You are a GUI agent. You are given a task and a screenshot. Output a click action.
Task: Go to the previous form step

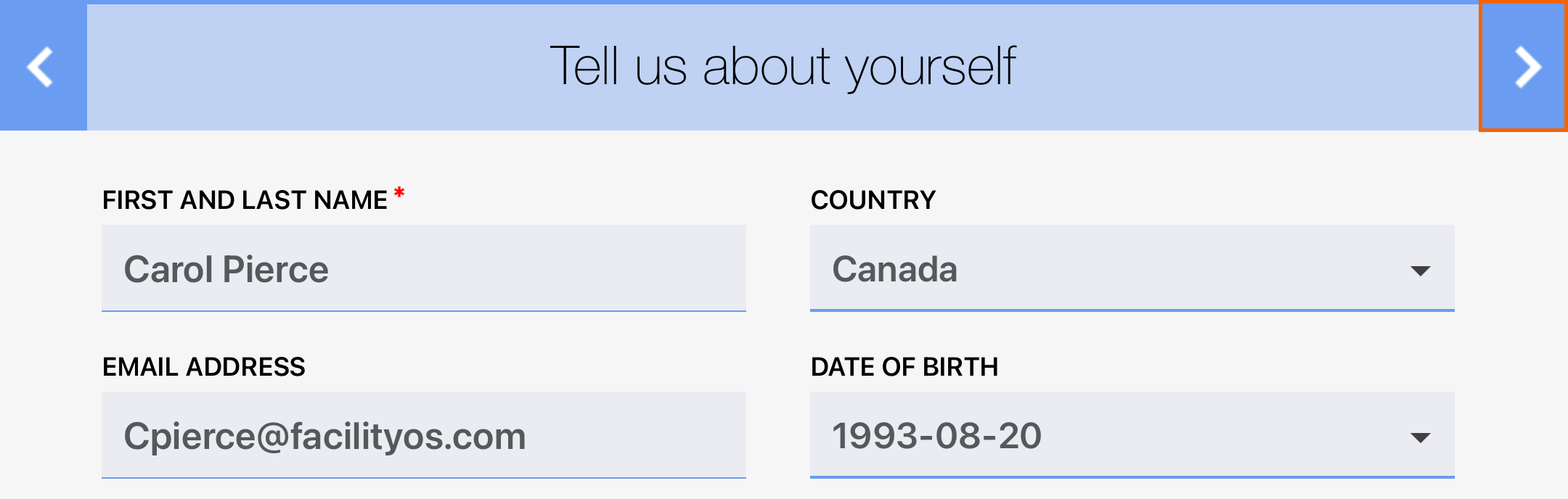(41, 67)
